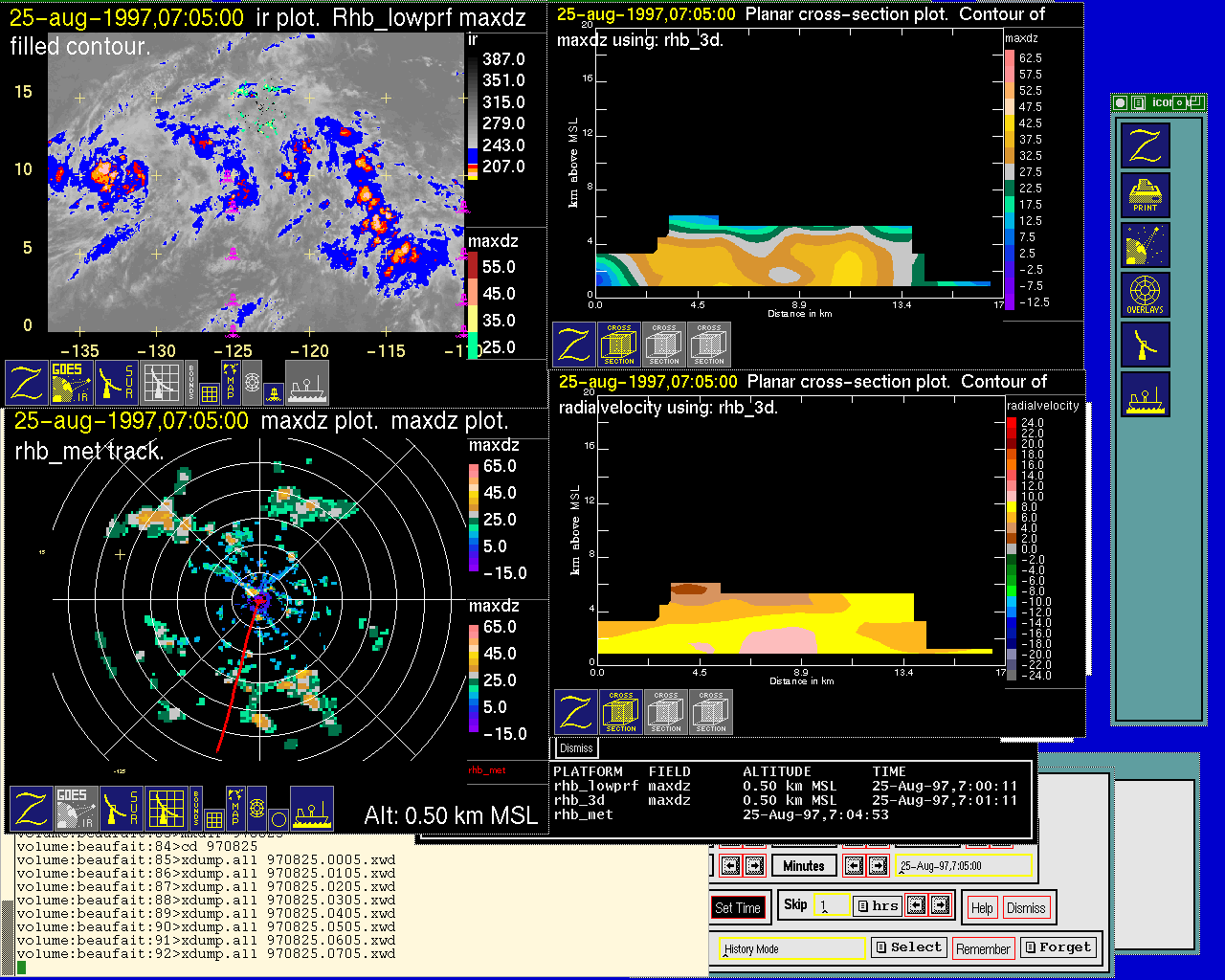This screenshot has width=1225, height=980.
Task: Click the Skip value input field
Action: pyautogui.click(x=831, y=905)
